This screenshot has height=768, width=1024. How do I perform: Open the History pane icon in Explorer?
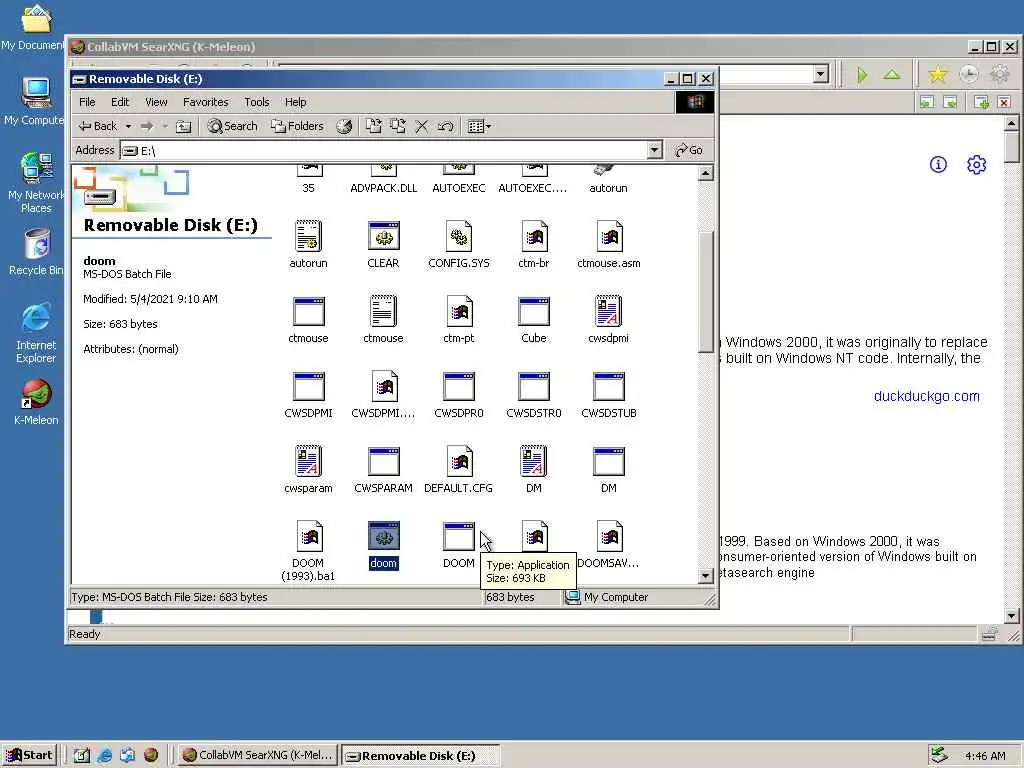(344, 126)
